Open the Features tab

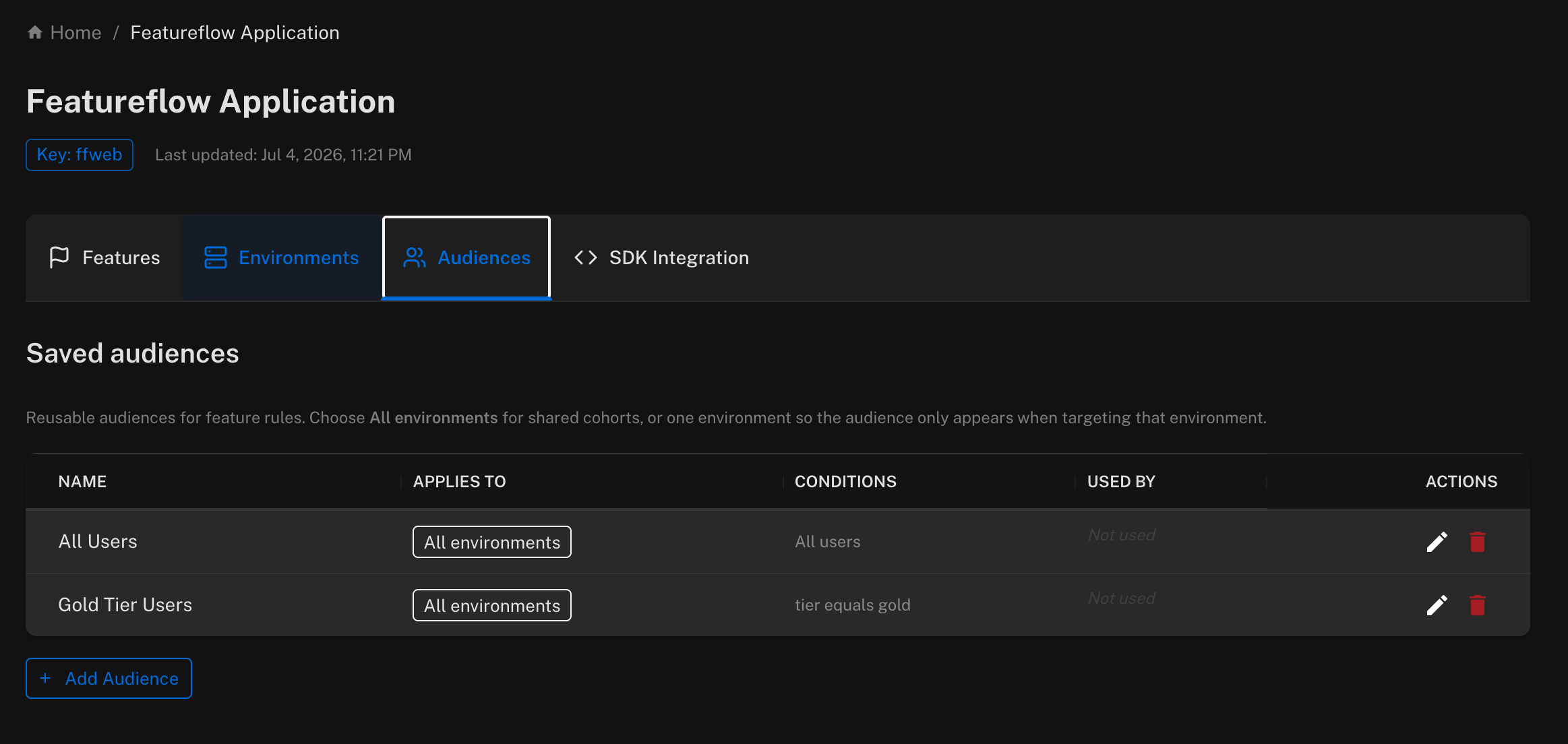coord(104,257)
